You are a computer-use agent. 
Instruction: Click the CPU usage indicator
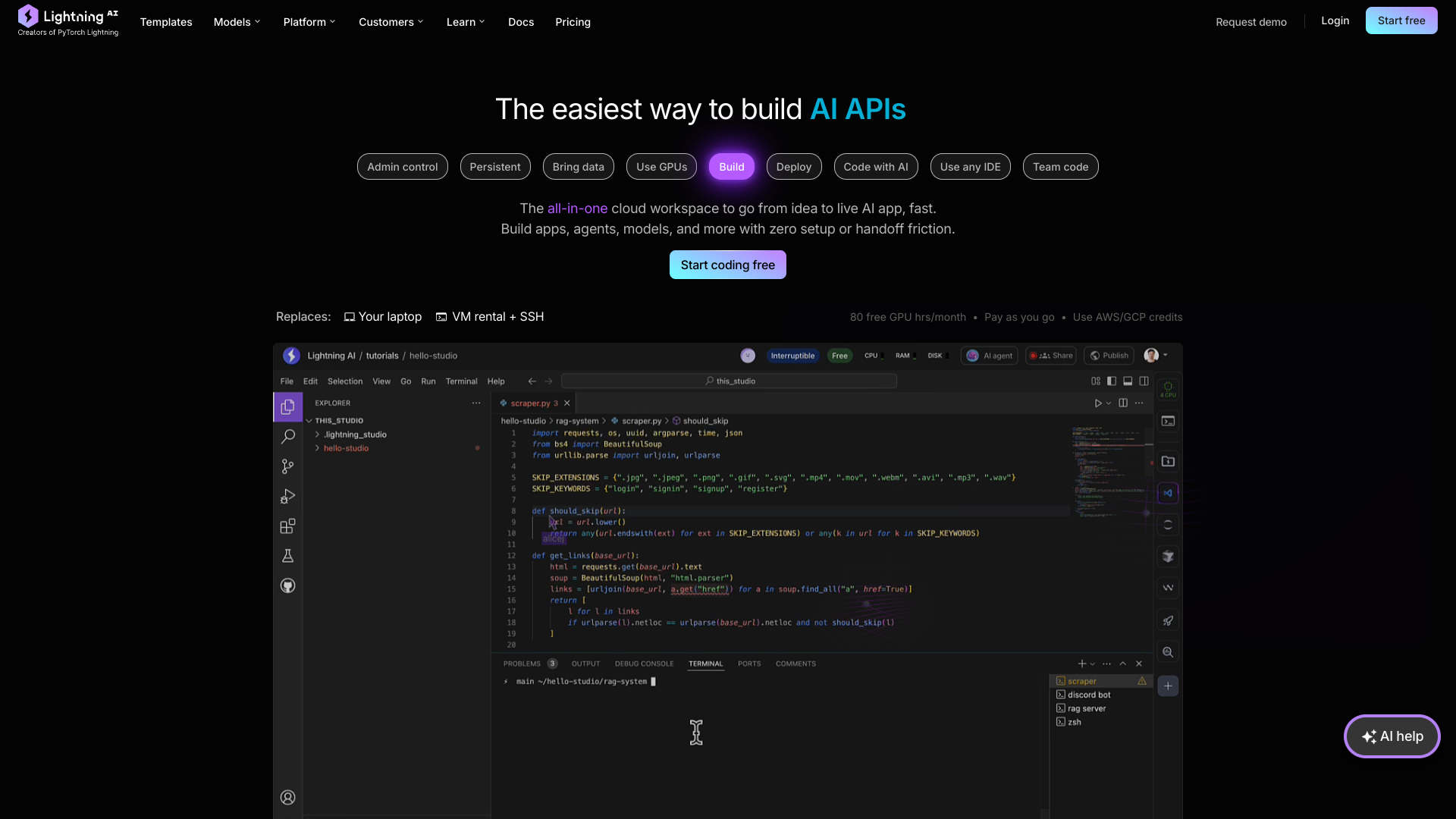[x=873, y=355]
